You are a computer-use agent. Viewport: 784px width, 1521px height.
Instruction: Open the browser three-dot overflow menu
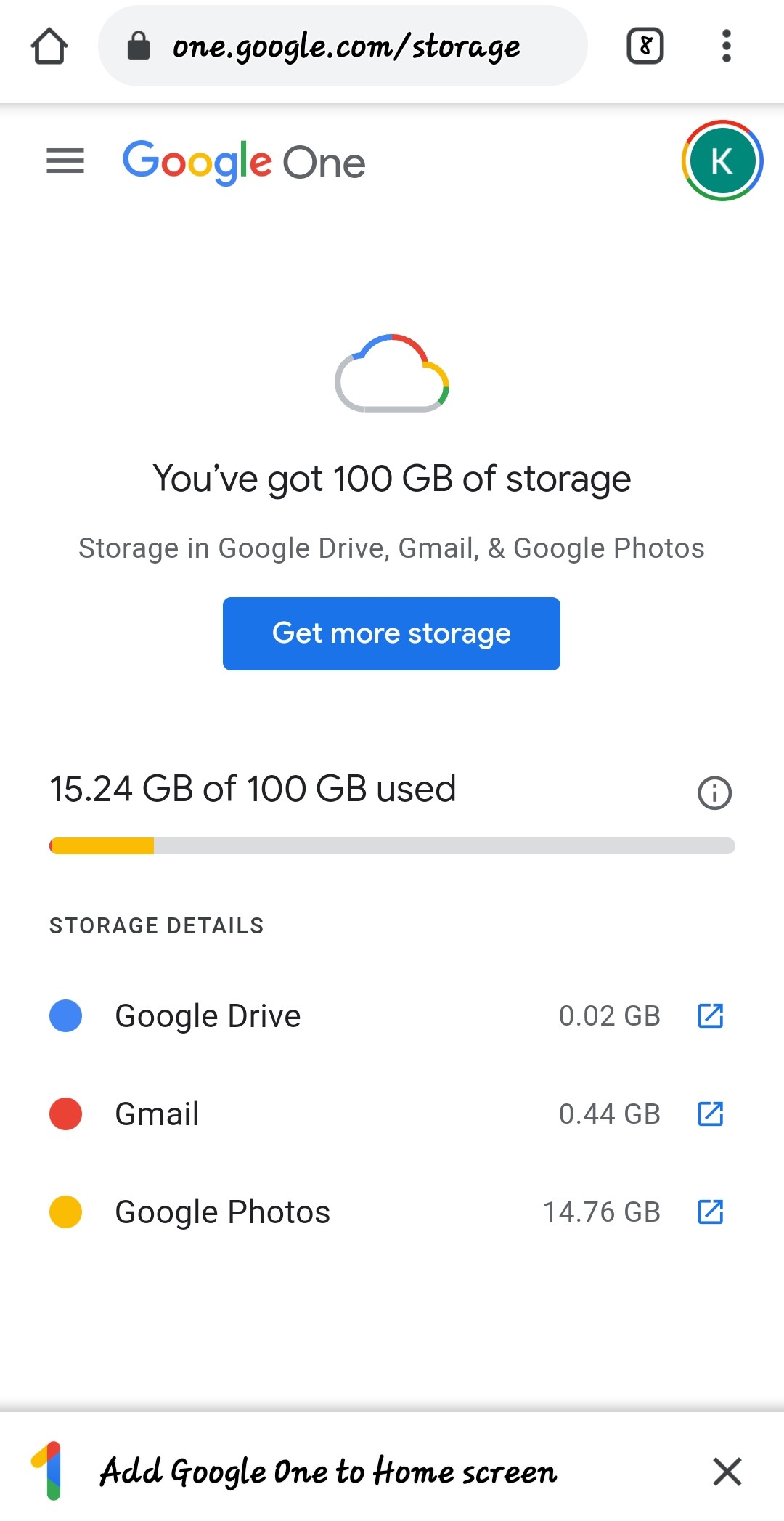point(726,46)
